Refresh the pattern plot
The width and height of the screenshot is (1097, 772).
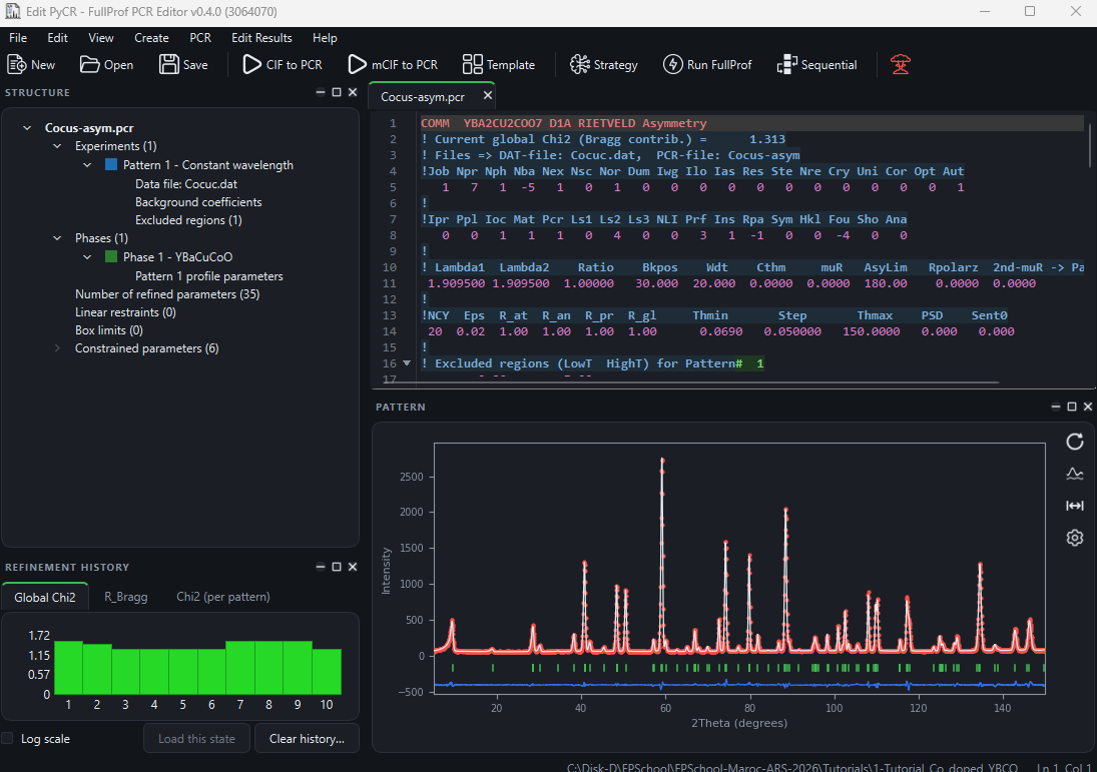coord(1075,442)
